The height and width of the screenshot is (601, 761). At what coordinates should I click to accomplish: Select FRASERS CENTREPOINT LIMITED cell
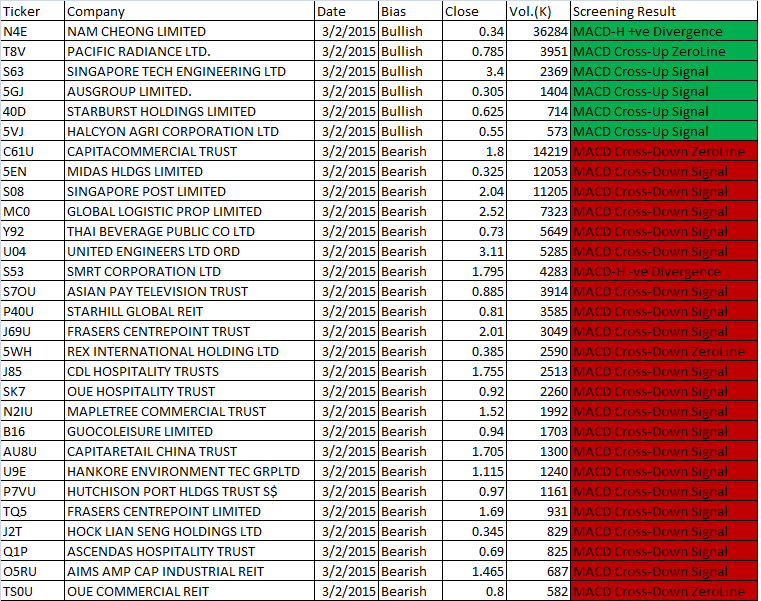click(189, 511)
